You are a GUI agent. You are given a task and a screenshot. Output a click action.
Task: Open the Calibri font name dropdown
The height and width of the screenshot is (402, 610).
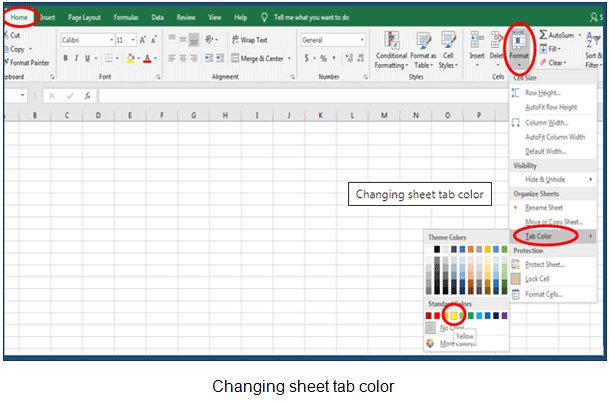point(112,40)
